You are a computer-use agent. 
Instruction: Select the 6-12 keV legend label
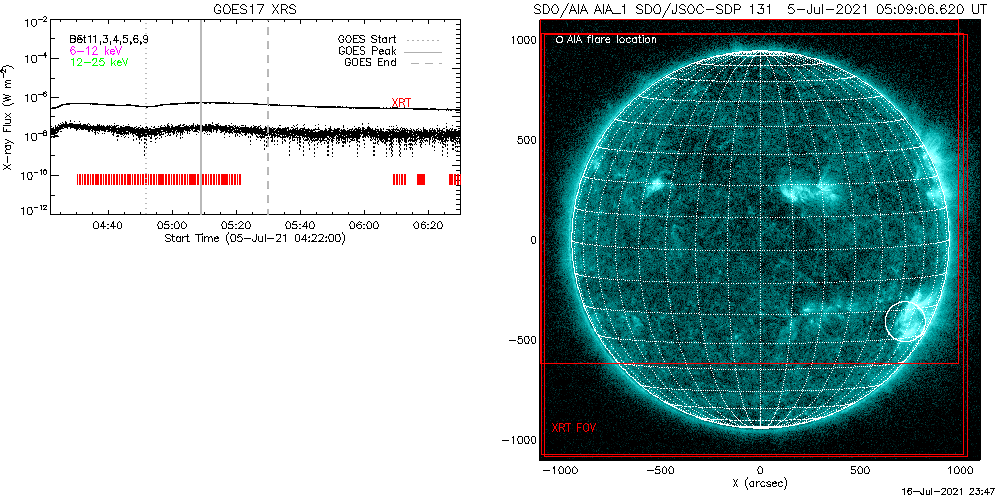point(96,50)
